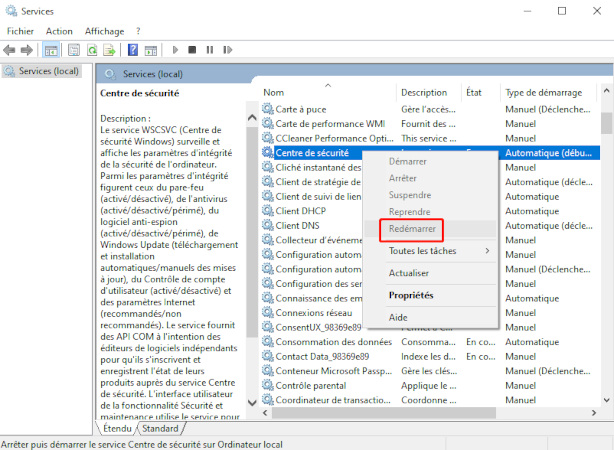
Task: Open the Affichage menu
Action: click(x=105, y=31)
